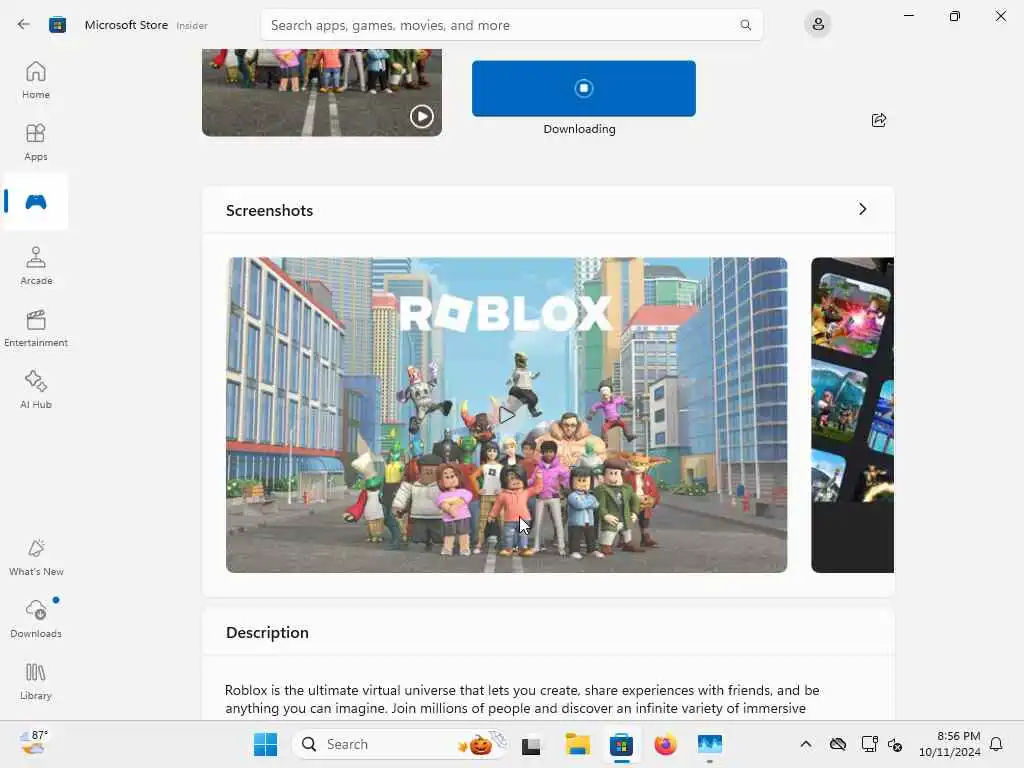Open the Entertainment section
The height and width of the screenshot is (768, 1024).
(36, 328)
